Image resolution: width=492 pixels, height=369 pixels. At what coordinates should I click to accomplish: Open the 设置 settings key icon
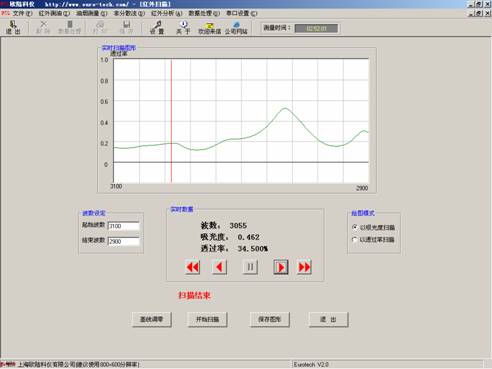point(157,27)
